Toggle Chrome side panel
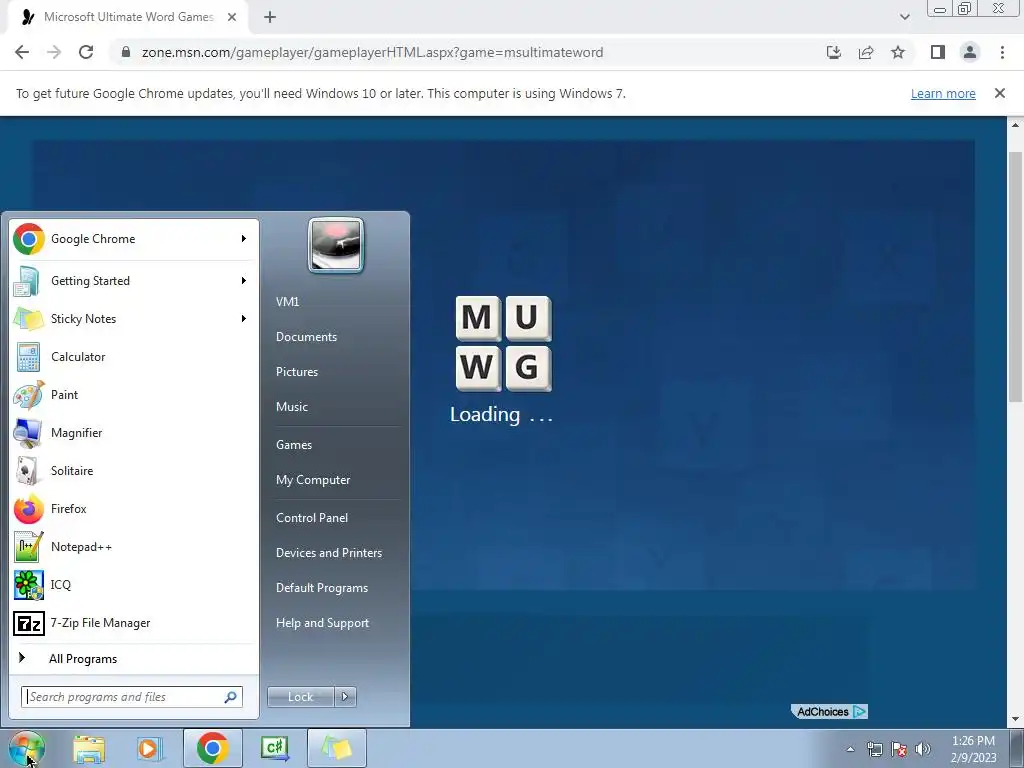1024x768 pixels. [x=938, y=52]
